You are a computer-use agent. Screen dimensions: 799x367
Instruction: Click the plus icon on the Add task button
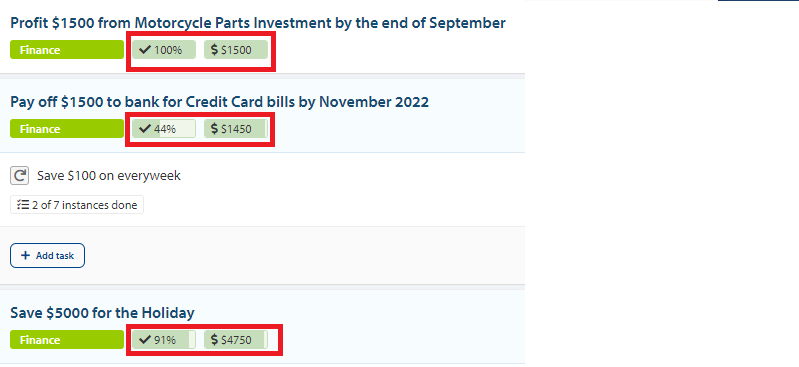[25, 255]
